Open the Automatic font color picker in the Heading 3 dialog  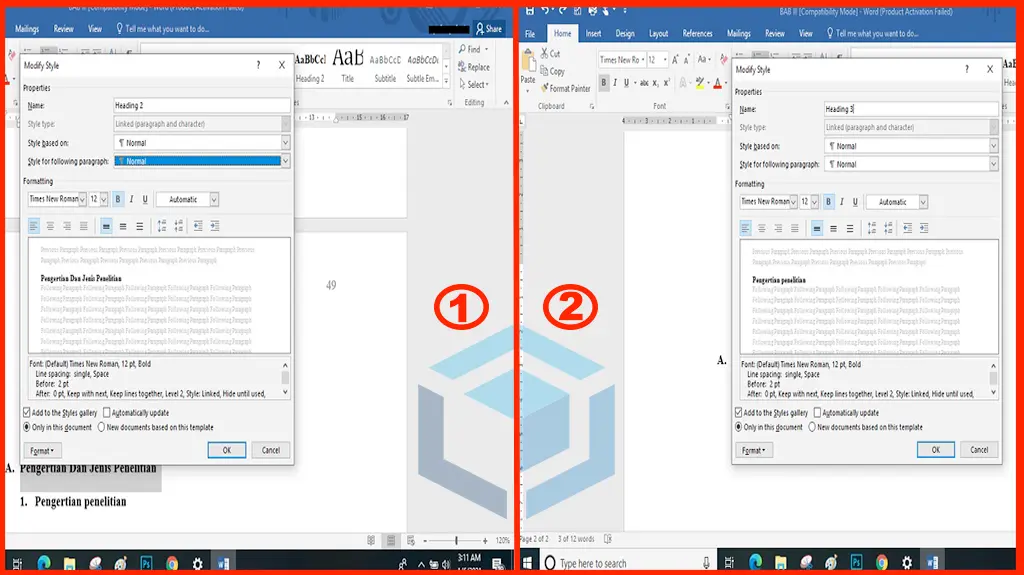[x=897, y=202]
